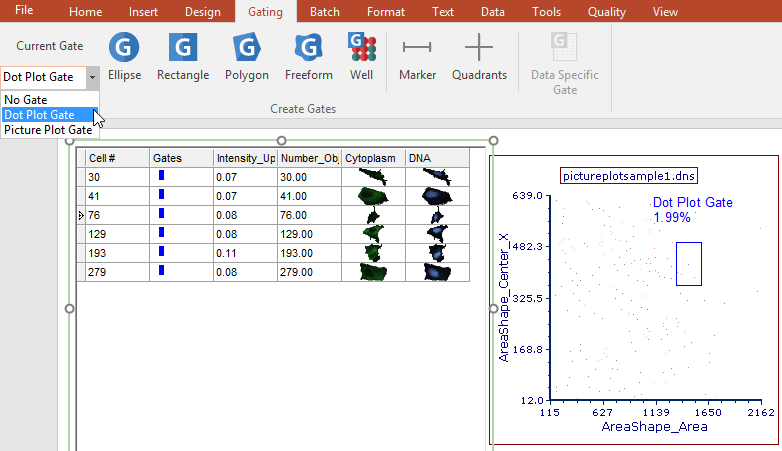The image size is (782, 451).
Task: Click the Intensity_Up column header
Action: (x=245, y=158)
